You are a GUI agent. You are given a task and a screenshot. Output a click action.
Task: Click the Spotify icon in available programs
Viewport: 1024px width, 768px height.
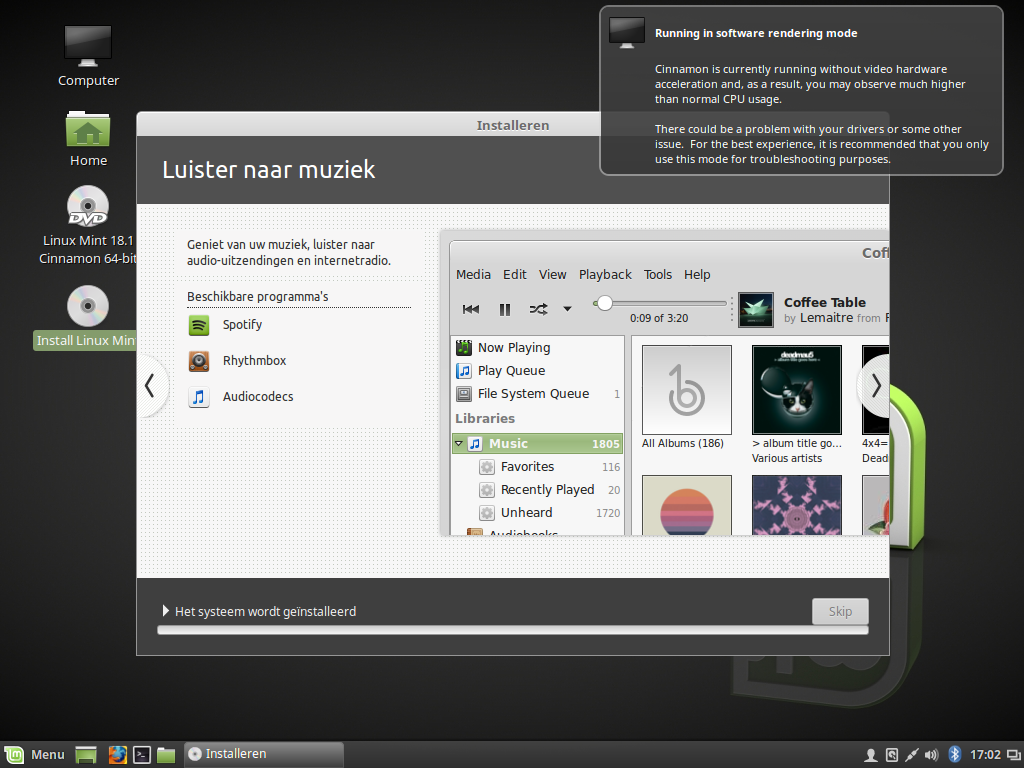199,325
